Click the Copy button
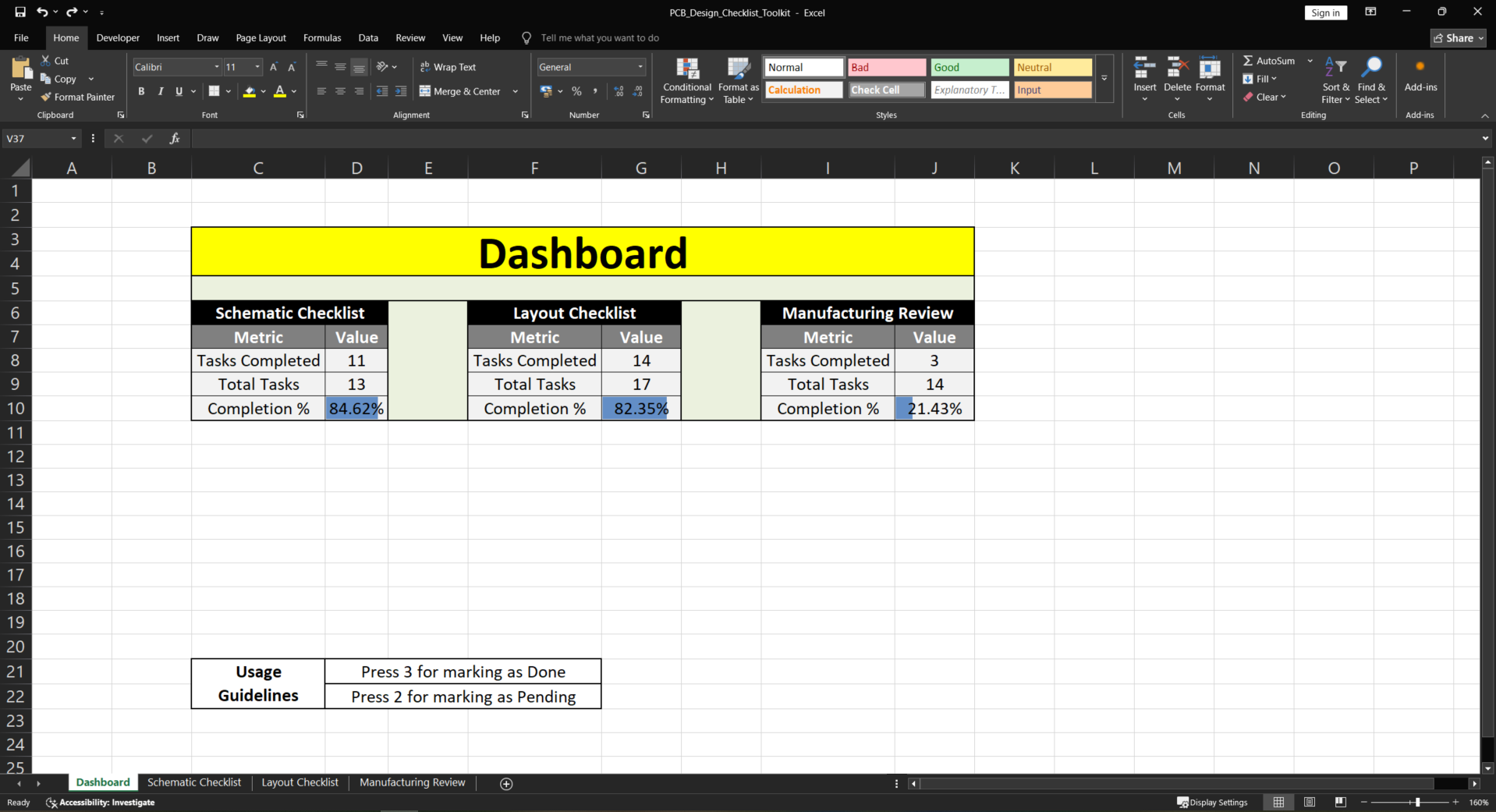This screenshot has height=812, width=1496. coord(59,79)
